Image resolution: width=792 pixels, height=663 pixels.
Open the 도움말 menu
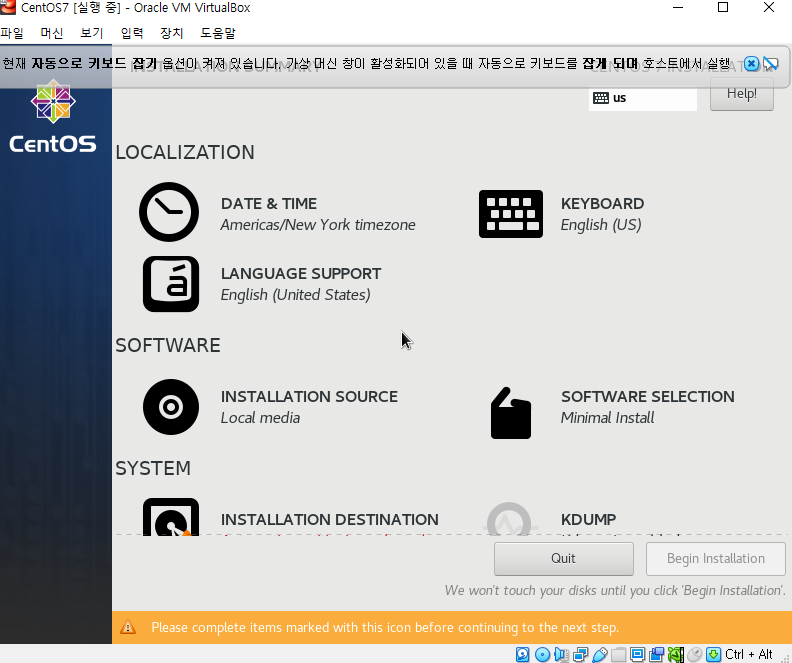[x=218, y=33]
